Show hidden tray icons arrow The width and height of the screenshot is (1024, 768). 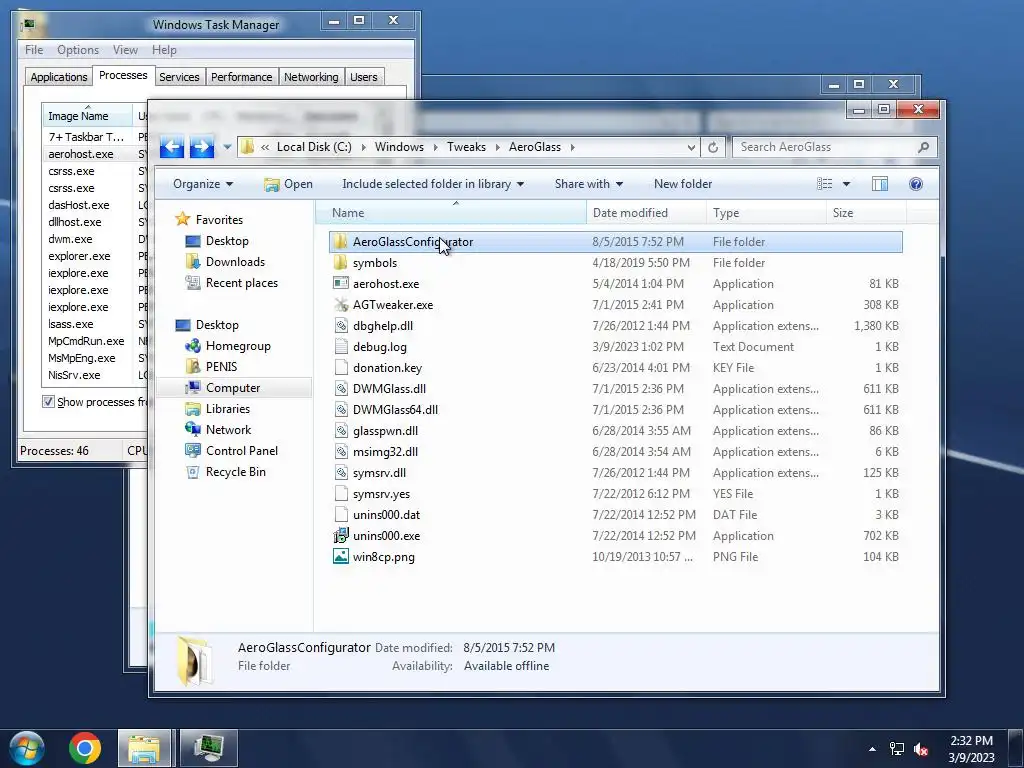872,749
